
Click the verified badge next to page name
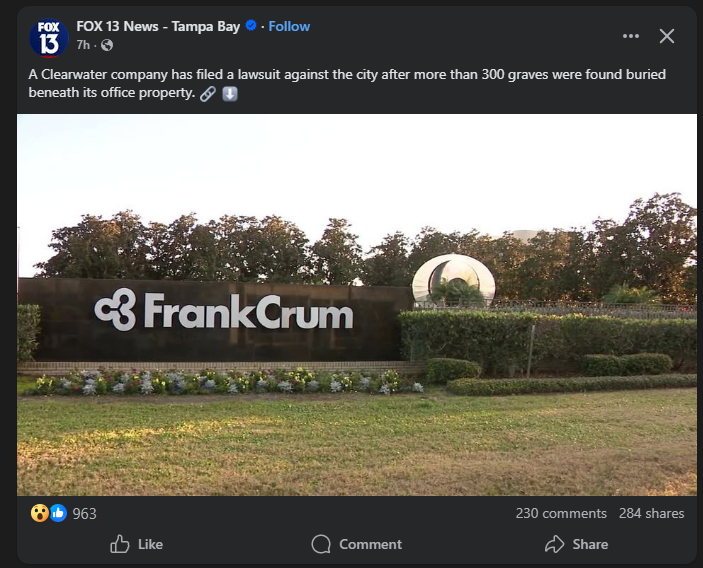pos(251,26)
